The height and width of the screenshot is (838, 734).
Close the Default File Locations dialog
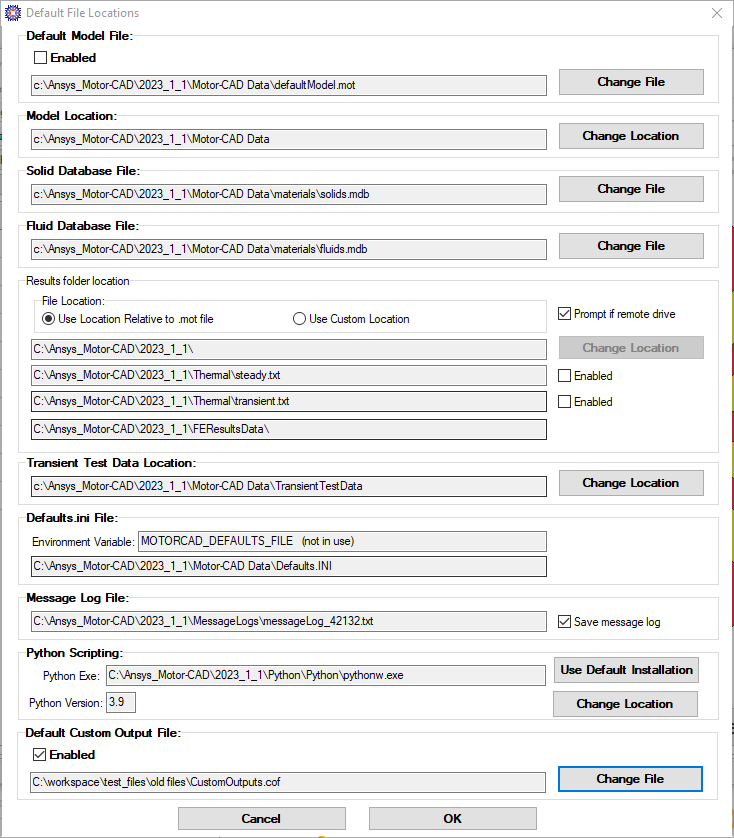[x=716, y=13]
